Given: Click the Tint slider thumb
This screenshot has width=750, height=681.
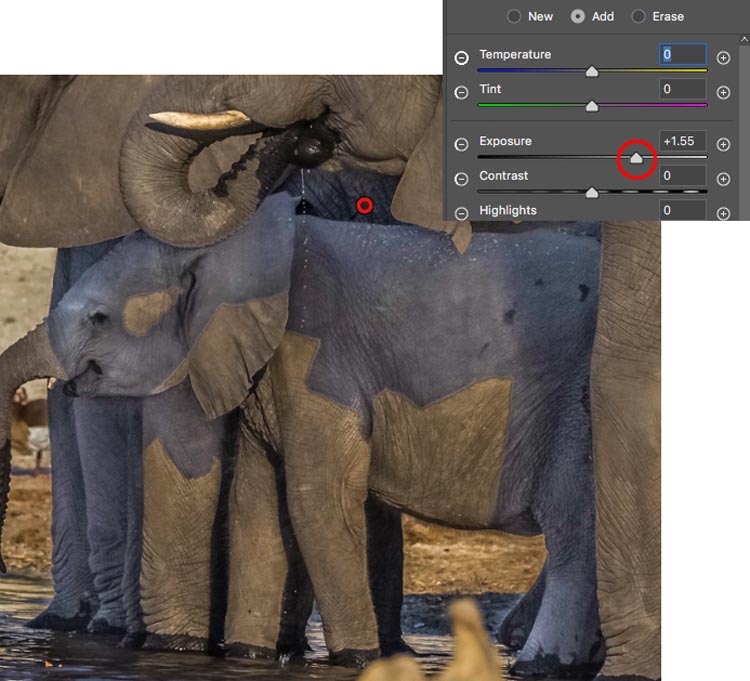Looking at the screenshot, I should 592,106.
